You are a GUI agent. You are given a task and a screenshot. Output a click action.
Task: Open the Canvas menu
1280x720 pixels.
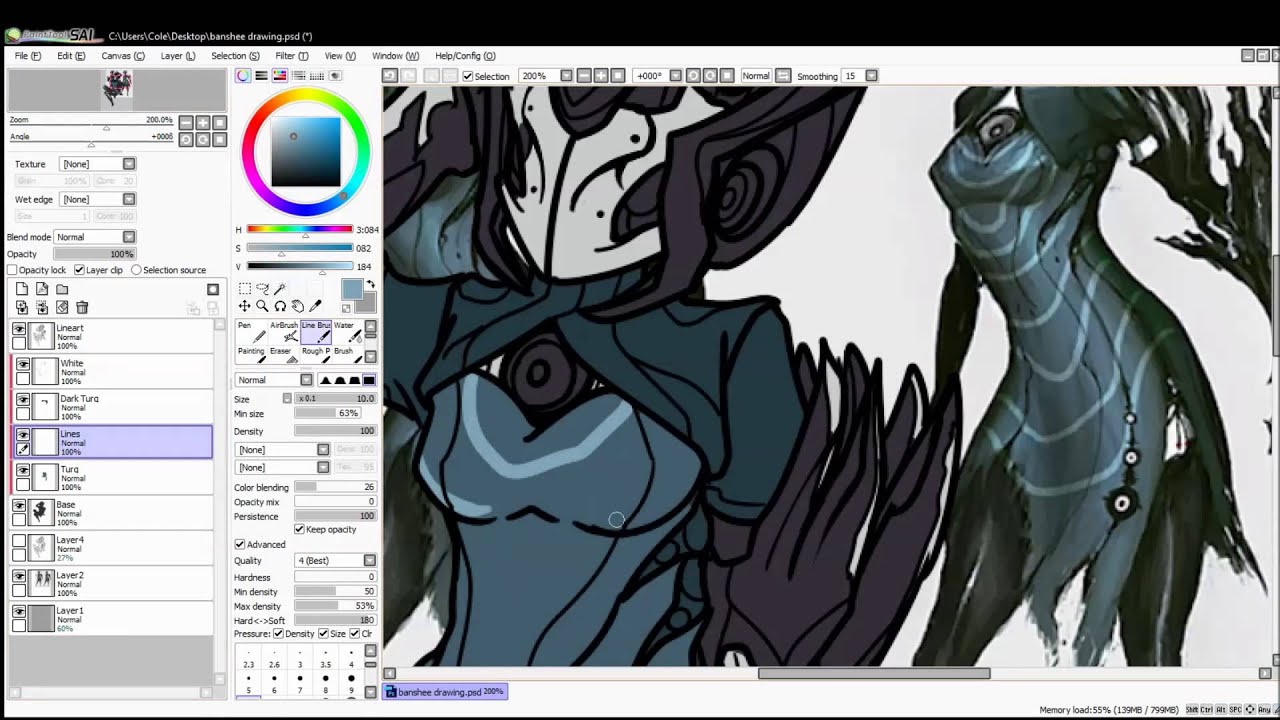pyautogui.click(x=123, y=56)
